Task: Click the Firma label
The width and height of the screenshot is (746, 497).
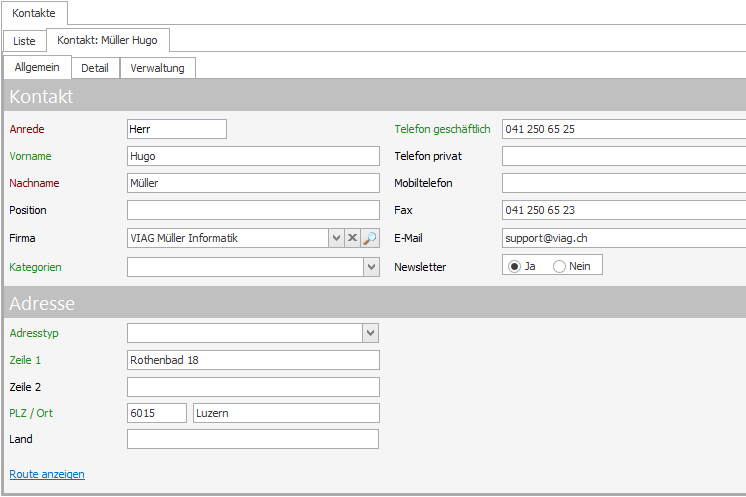Action: pos(22,238)
